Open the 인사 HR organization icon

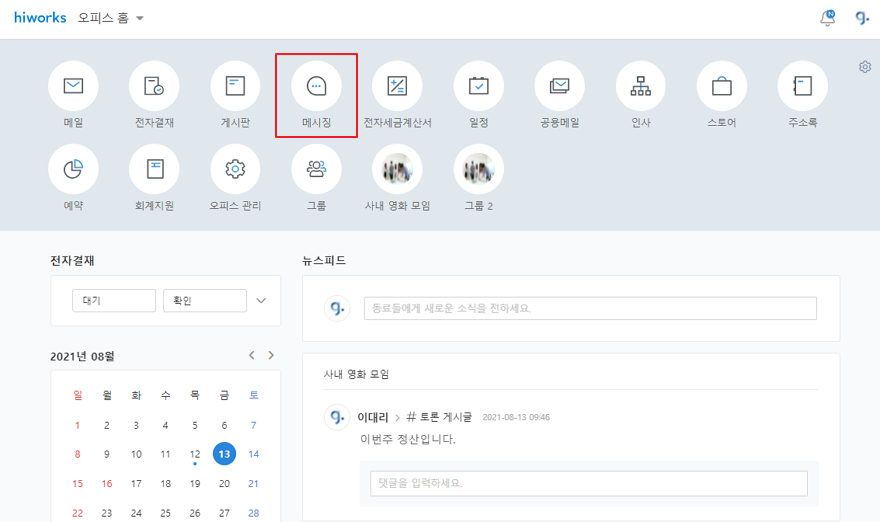pyautogui.click(x=640, y=86)
